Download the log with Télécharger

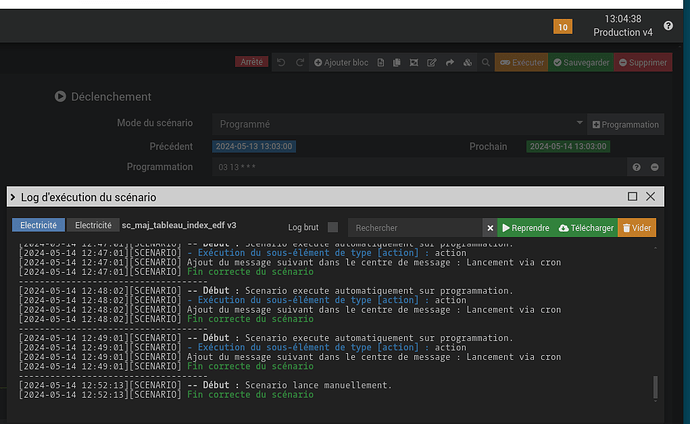pyautogui.click(x=586, y=228)
